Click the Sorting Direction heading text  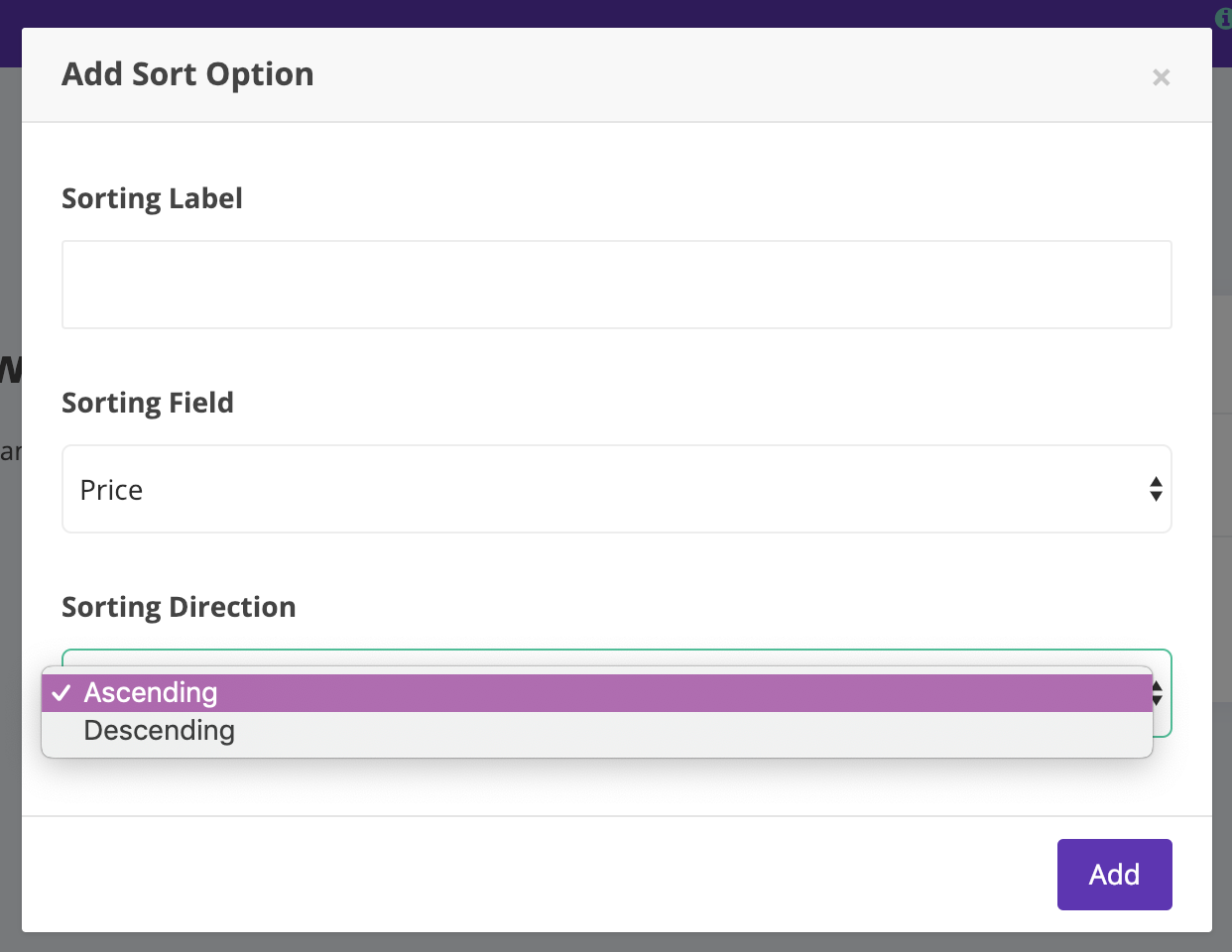(x=179, y=607)
